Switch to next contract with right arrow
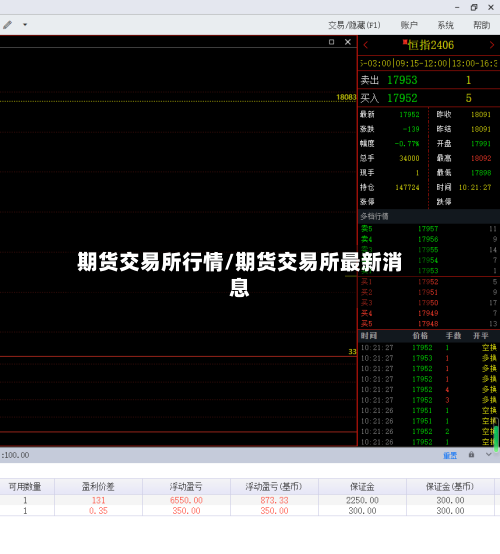This screenshot has width=500, height=554. [492, 45]
